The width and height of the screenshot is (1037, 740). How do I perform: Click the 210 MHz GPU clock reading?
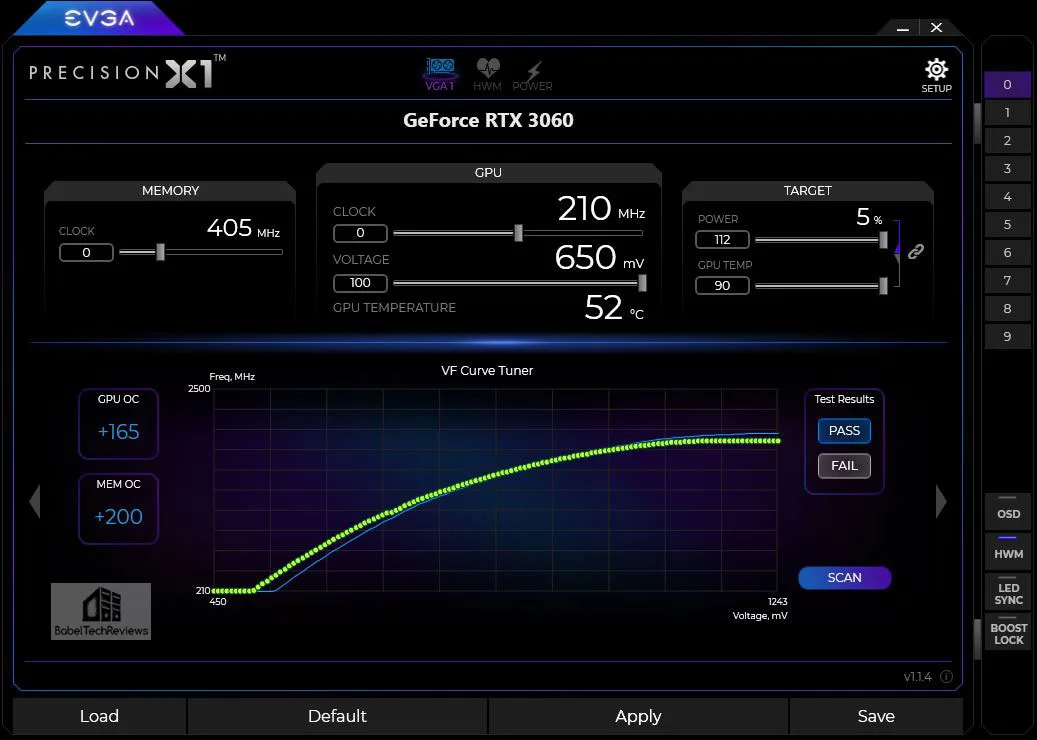point(601,209)
